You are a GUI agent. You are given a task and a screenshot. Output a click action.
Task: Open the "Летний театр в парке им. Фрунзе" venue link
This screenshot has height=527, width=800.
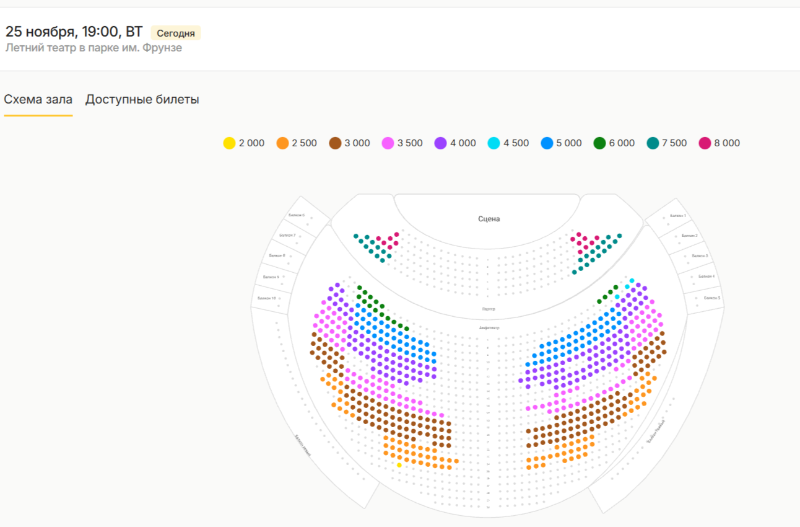94,48
